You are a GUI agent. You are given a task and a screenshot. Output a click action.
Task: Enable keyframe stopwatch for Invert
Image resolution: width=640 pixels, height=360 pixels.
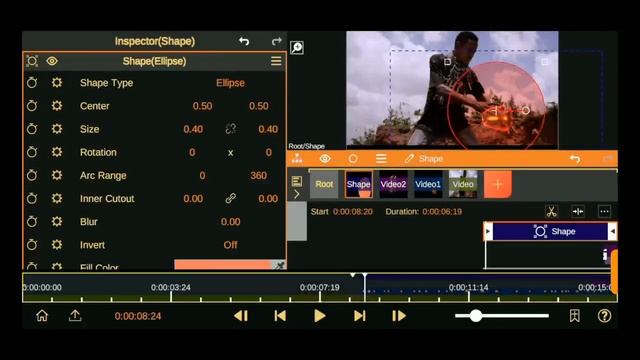click(x=32, y=245)
